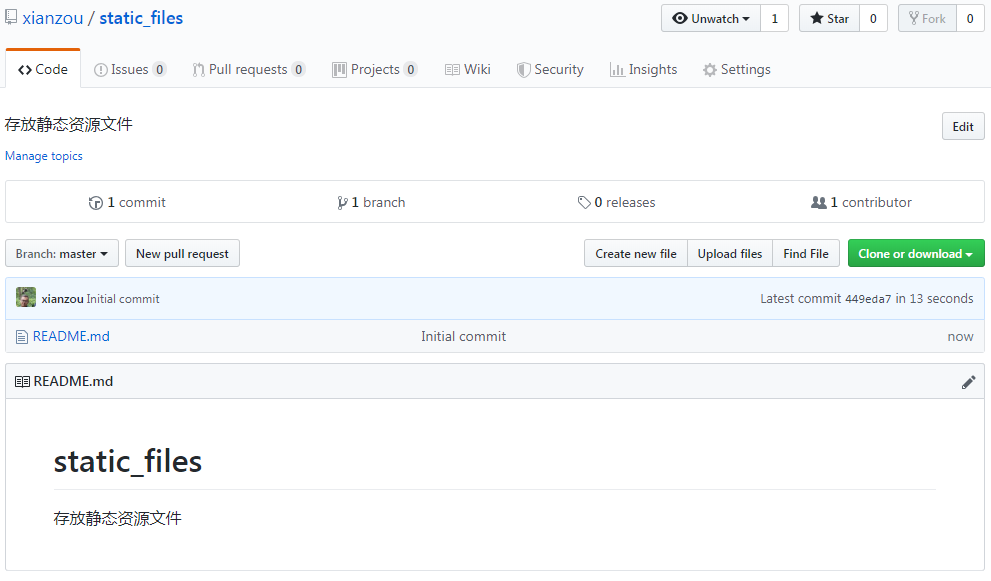Click the Insights graph icon
The height and width of the screenshot is (581, 991).
tap(617, 70)
